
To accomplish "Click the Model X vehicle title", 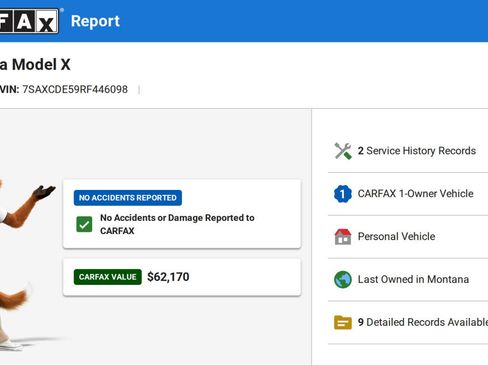I will (x=35, y=65).
